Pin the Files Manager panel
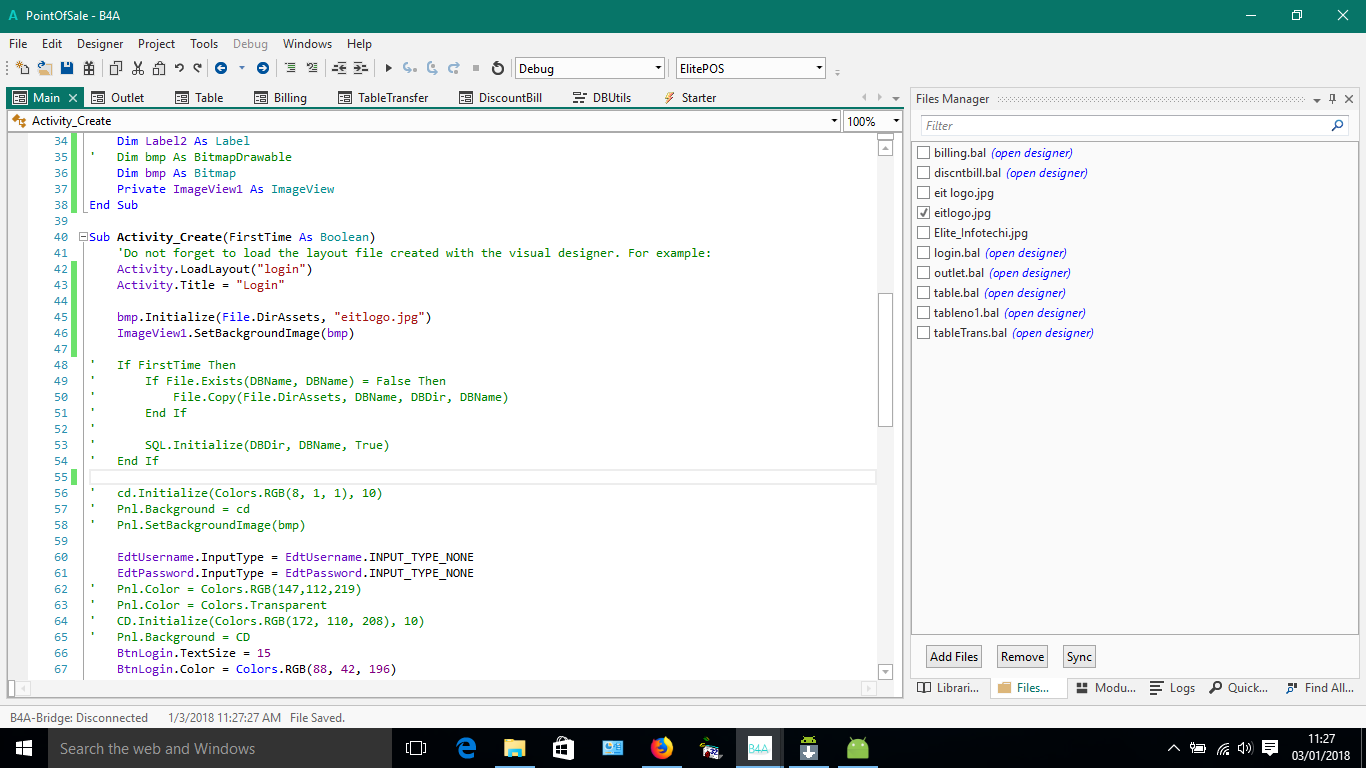The image size is (1366, 768). (x=1332, y=99)
